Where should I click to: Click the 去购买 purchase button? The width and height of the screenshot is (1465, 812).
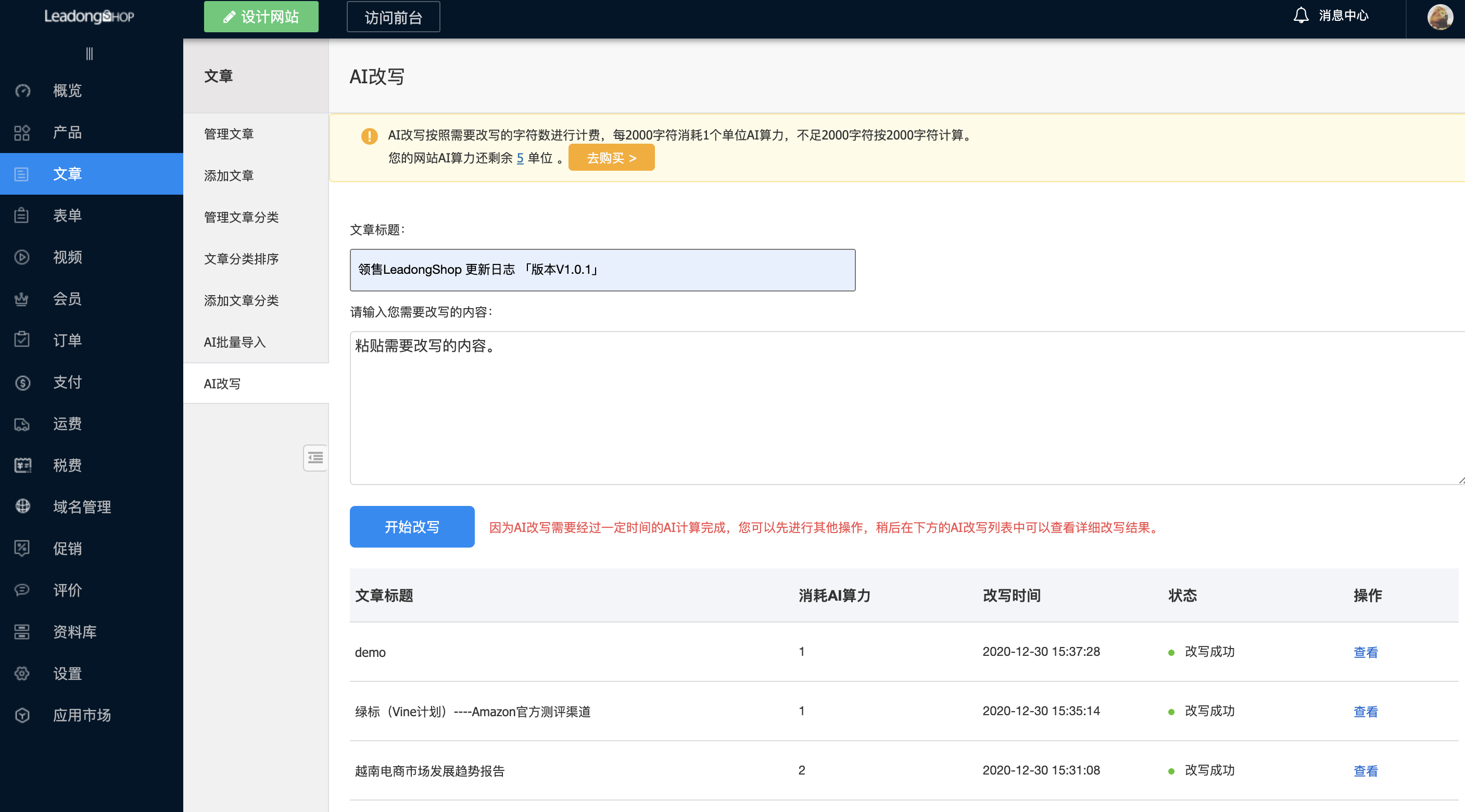coord(611,158)
